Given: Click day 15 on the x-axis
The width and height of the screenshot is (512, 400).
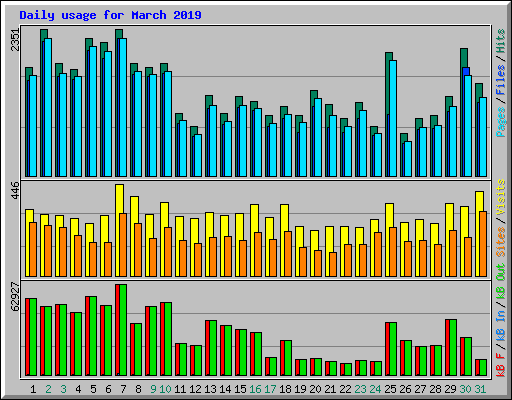Looking at the screenshot, I should click(x=240, y=389).
